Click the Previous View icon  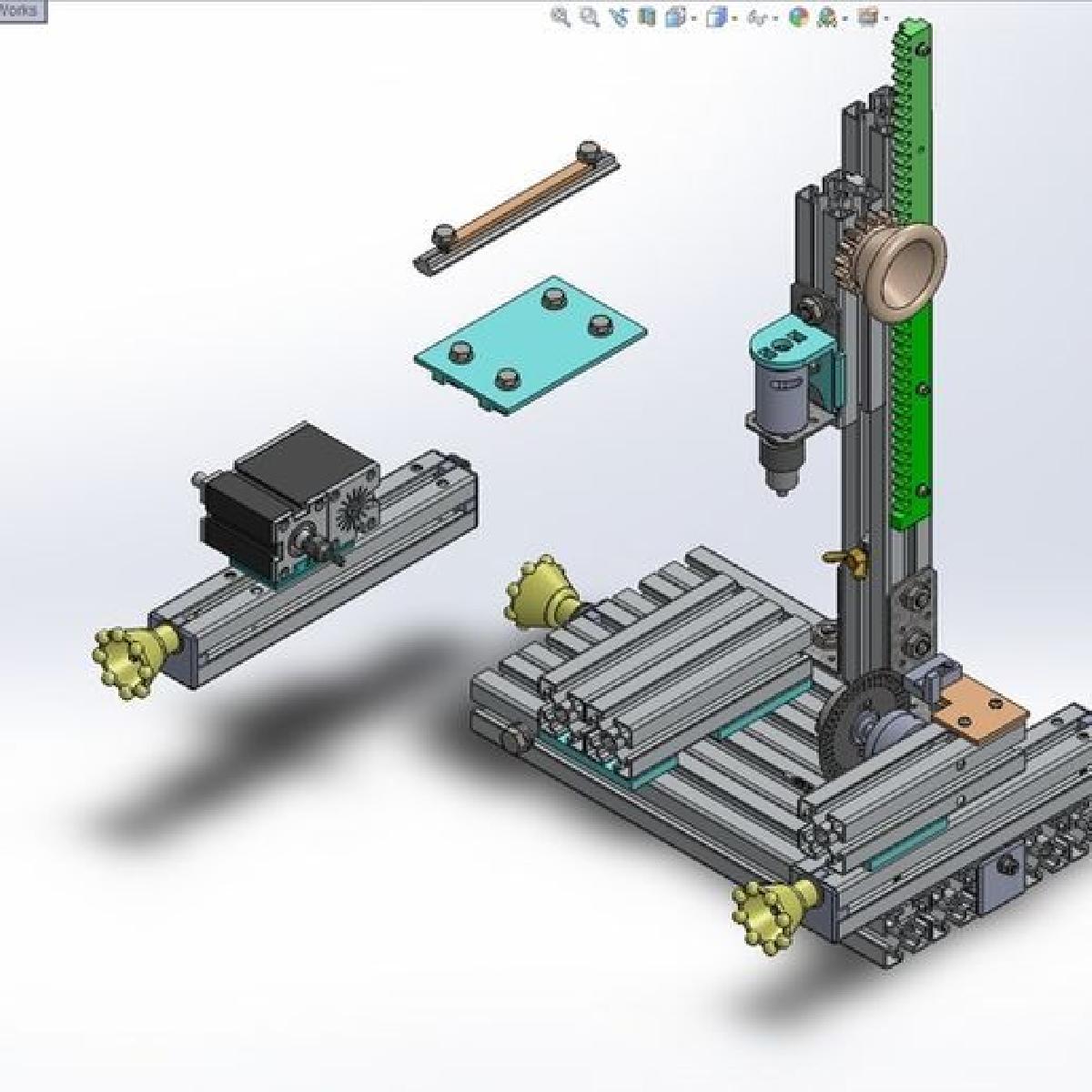(x=620, y=16)
